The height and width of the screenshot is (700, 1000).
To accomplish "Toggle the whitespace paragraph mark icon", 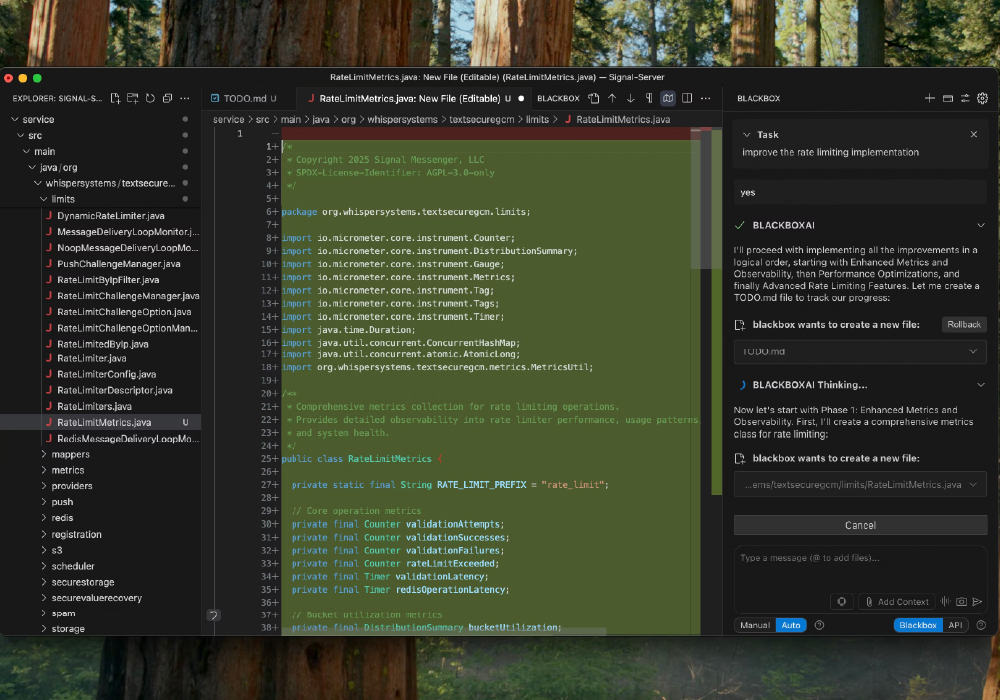I will coord(649,98).
